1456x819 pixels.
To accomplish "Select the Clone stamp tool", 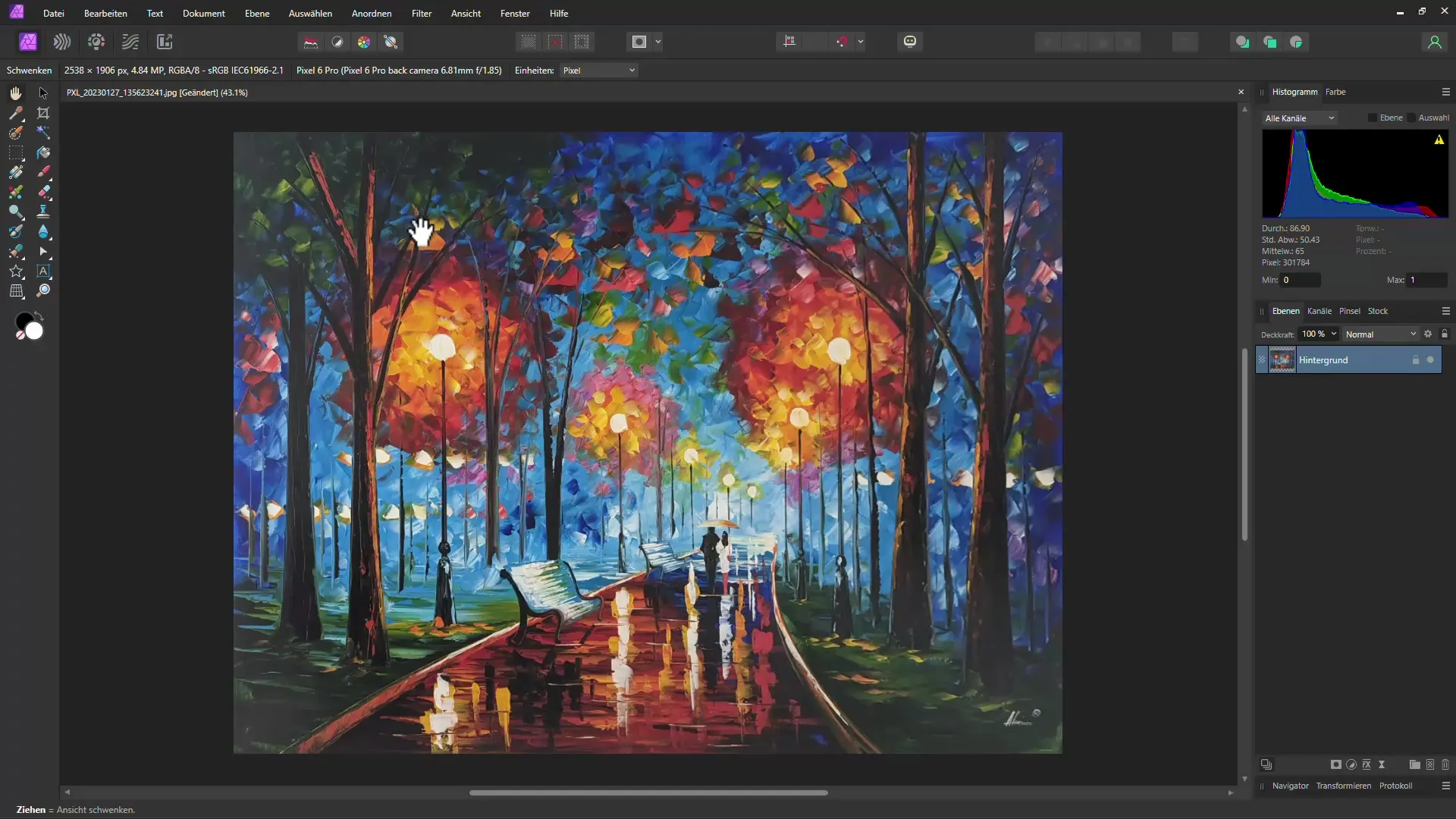I will 43,212.
